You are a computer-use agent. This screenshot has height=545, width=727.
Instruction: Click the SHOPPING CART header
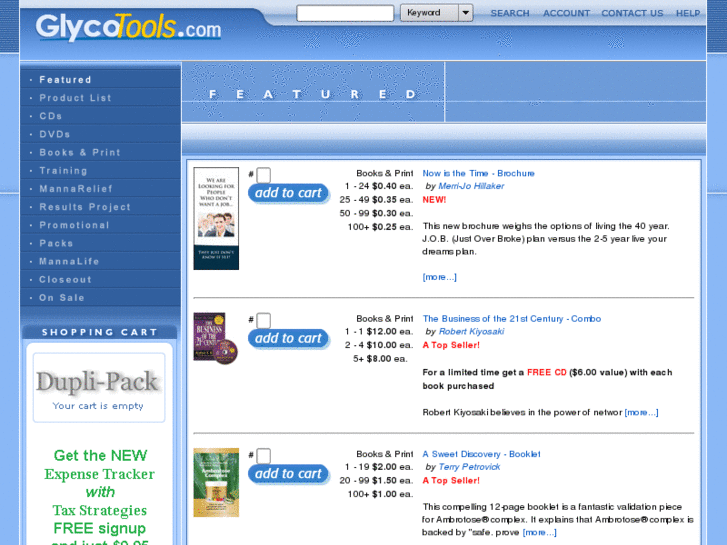pos(100,332)
